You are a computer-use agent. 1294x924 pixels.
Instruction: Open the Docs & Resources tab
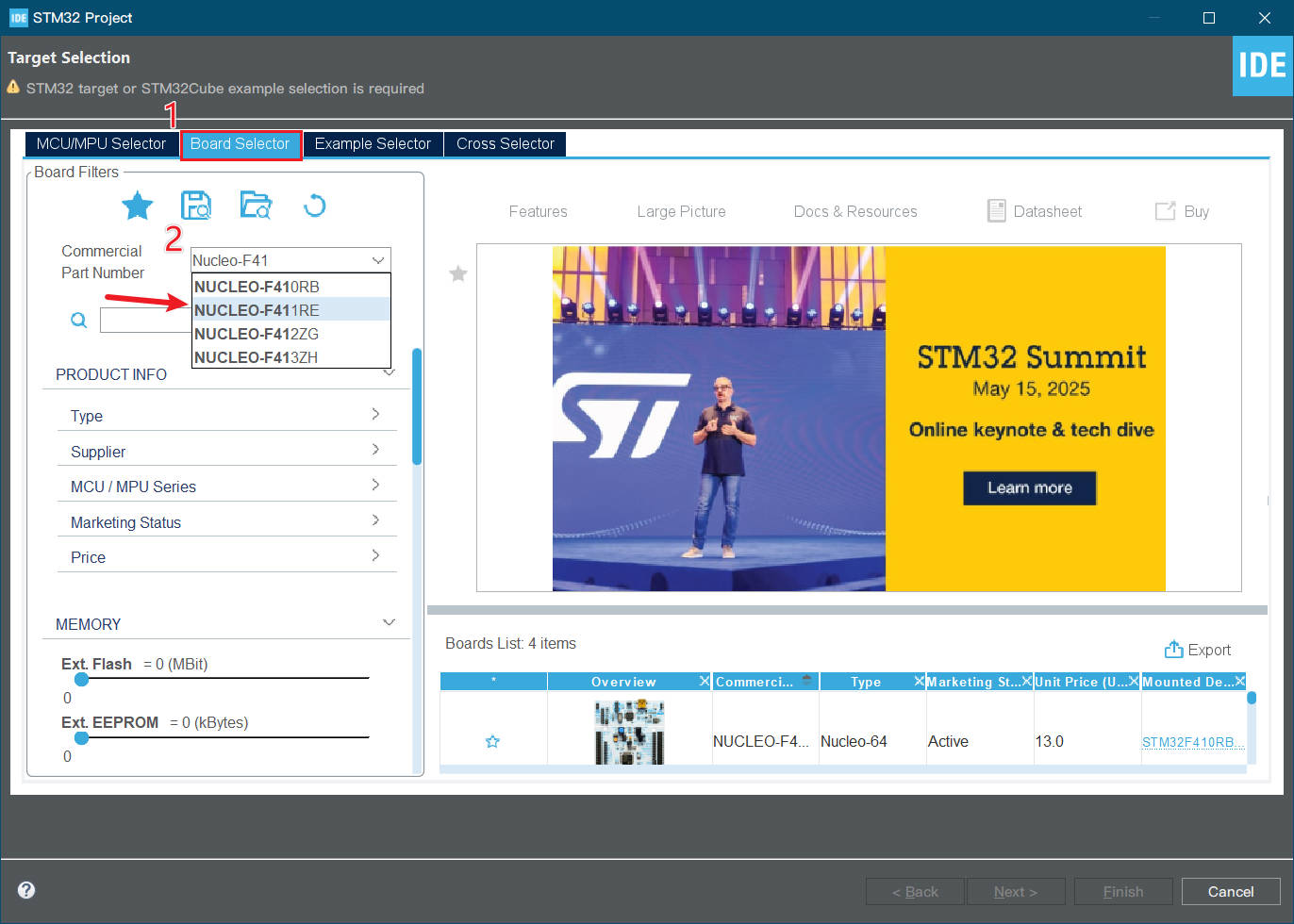pos(855,211)
